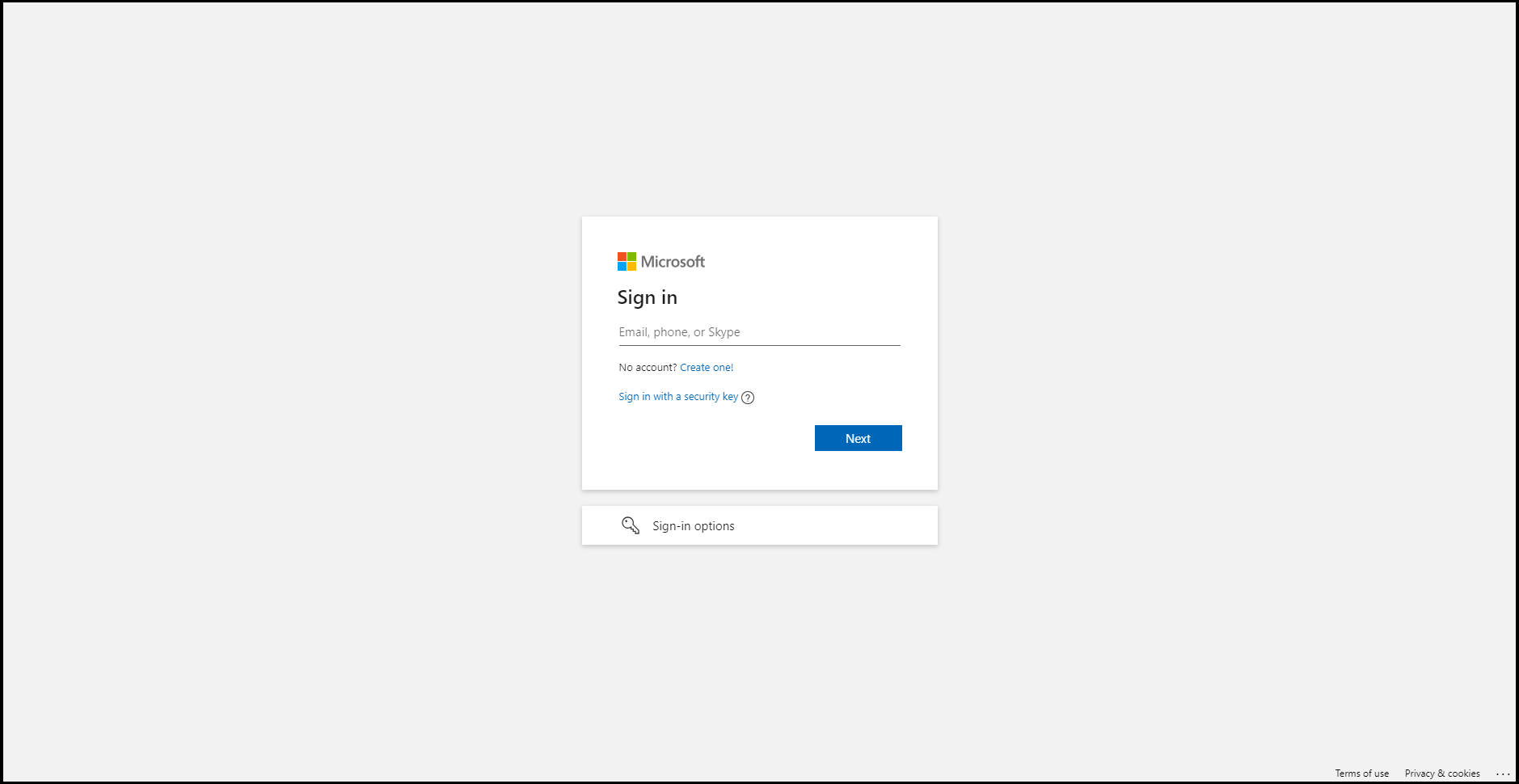1519x784 pixels.
Task: Click the Microsoft logo
Action: [x=661, y=262]
